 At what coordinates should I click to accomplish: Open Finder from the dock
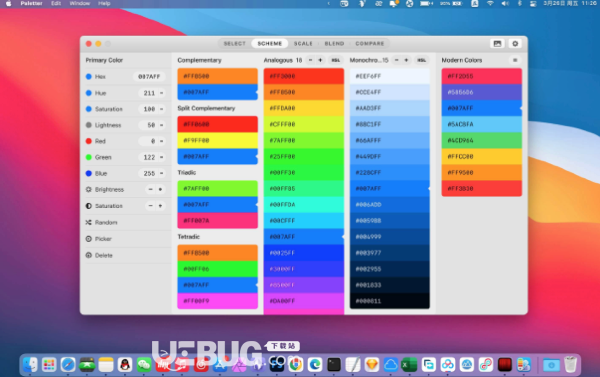(x=30, y=364)
